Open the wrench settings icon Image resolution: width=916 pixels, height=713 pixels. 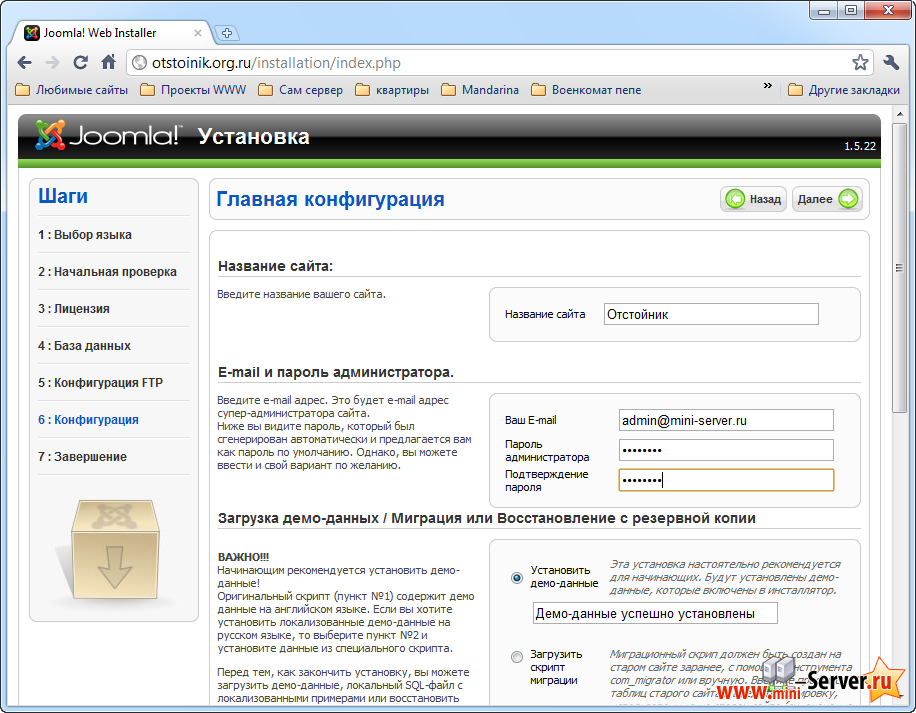891,62
